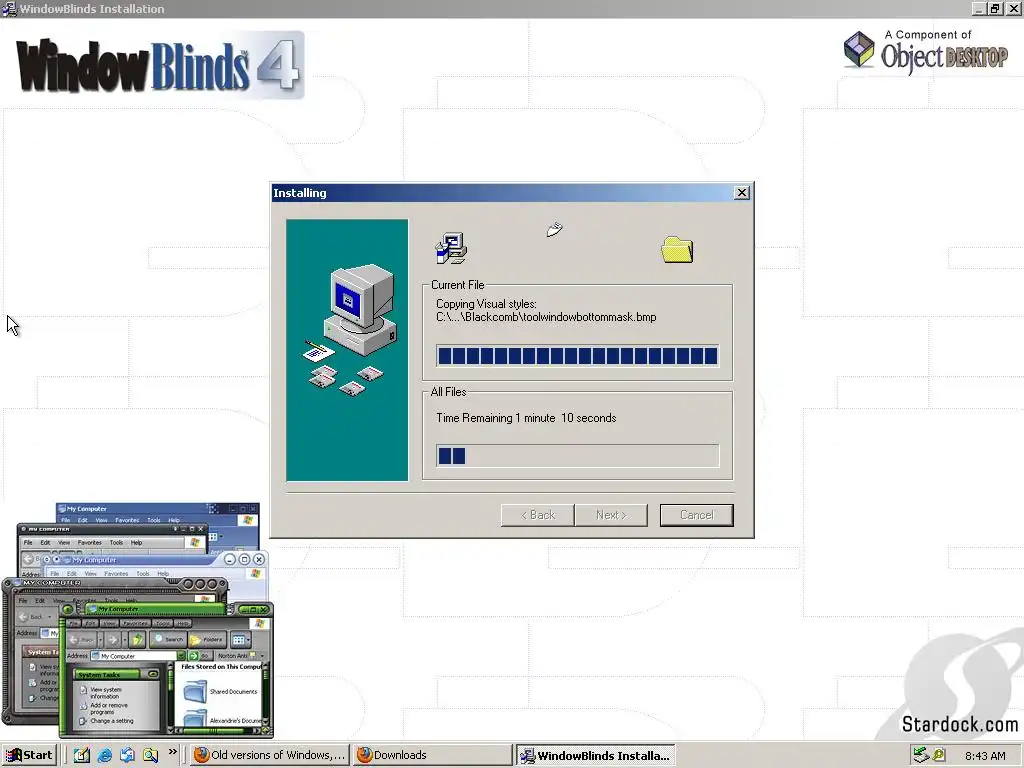Click the WindowBlinds 4 logo
1024x768 pixels.
(159, 65)
